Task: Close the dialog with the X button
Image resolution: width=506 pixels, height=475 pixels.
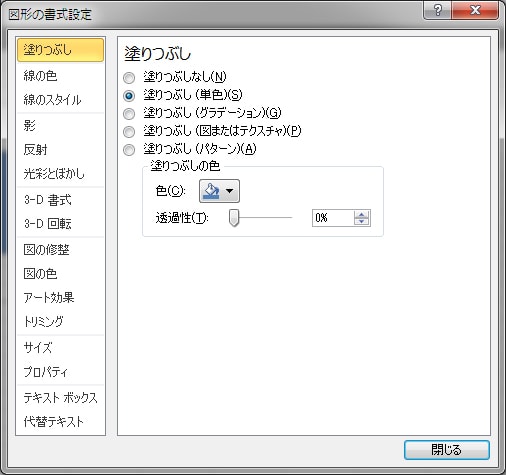Action: [475, 10]
